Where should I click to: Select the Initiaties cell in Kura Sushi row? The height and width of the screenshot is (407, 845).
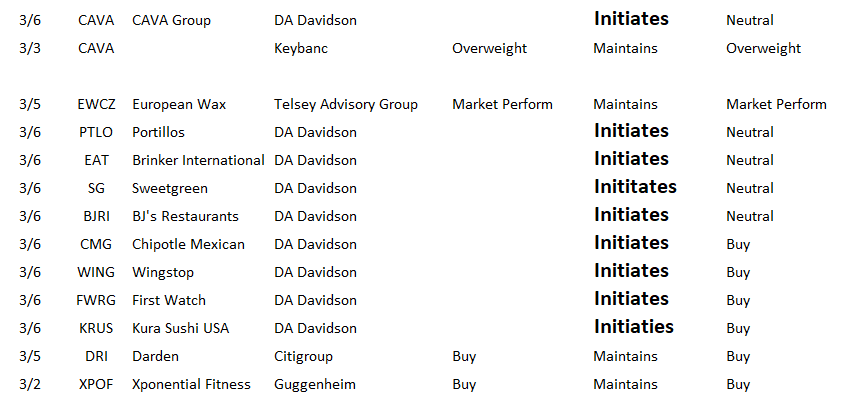(634, 327)
